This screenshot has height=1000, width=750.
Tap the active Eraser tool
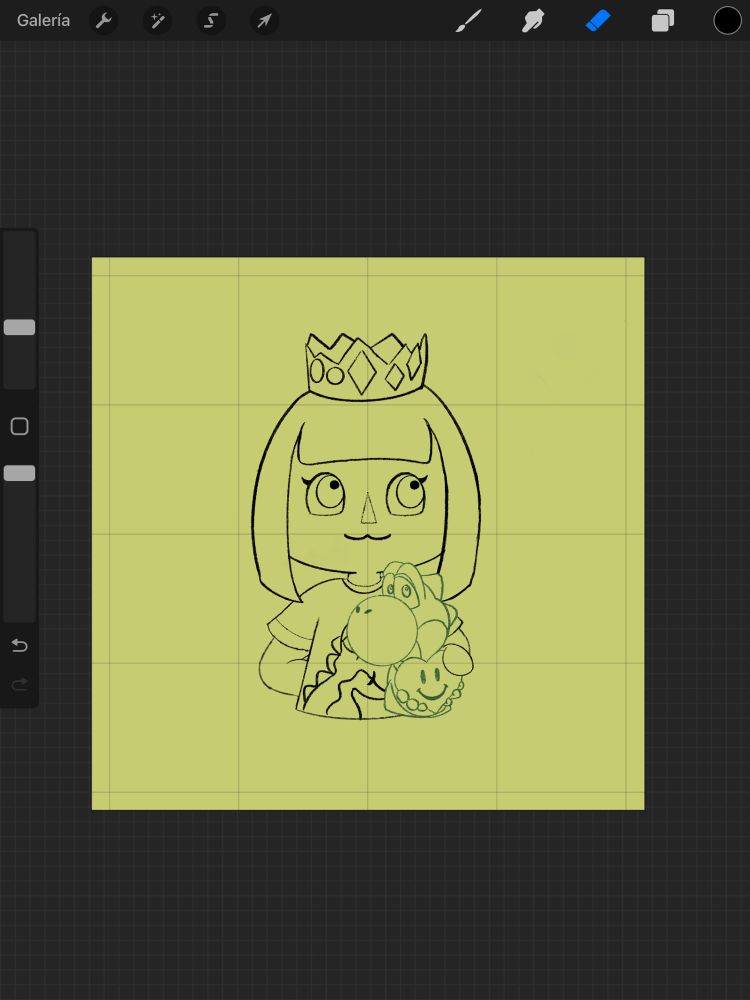[598, 21]
